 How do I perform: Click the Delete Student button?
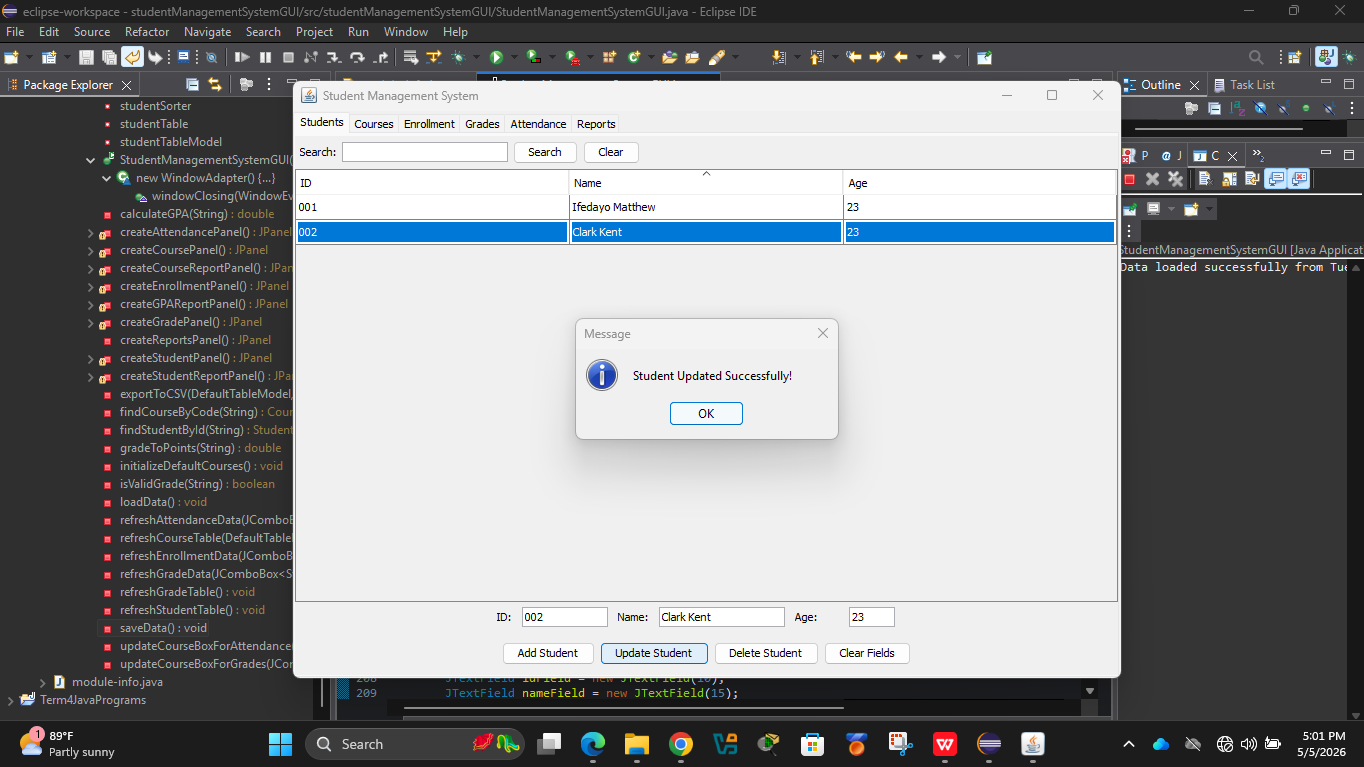tap(765, 653)
